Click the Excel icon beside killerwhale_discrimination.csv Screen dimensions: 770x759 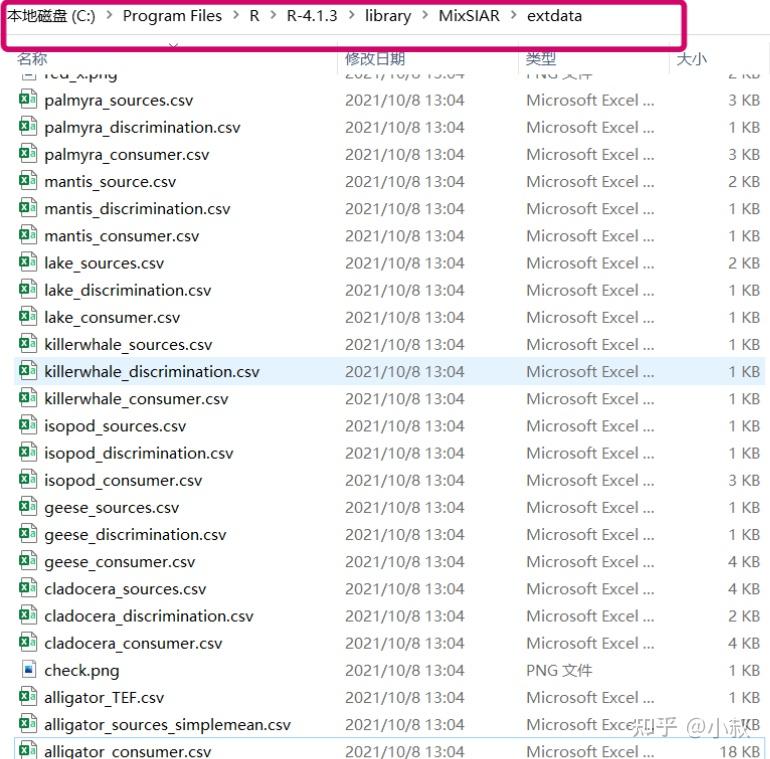pyautogui.click(x=28, y=372)
